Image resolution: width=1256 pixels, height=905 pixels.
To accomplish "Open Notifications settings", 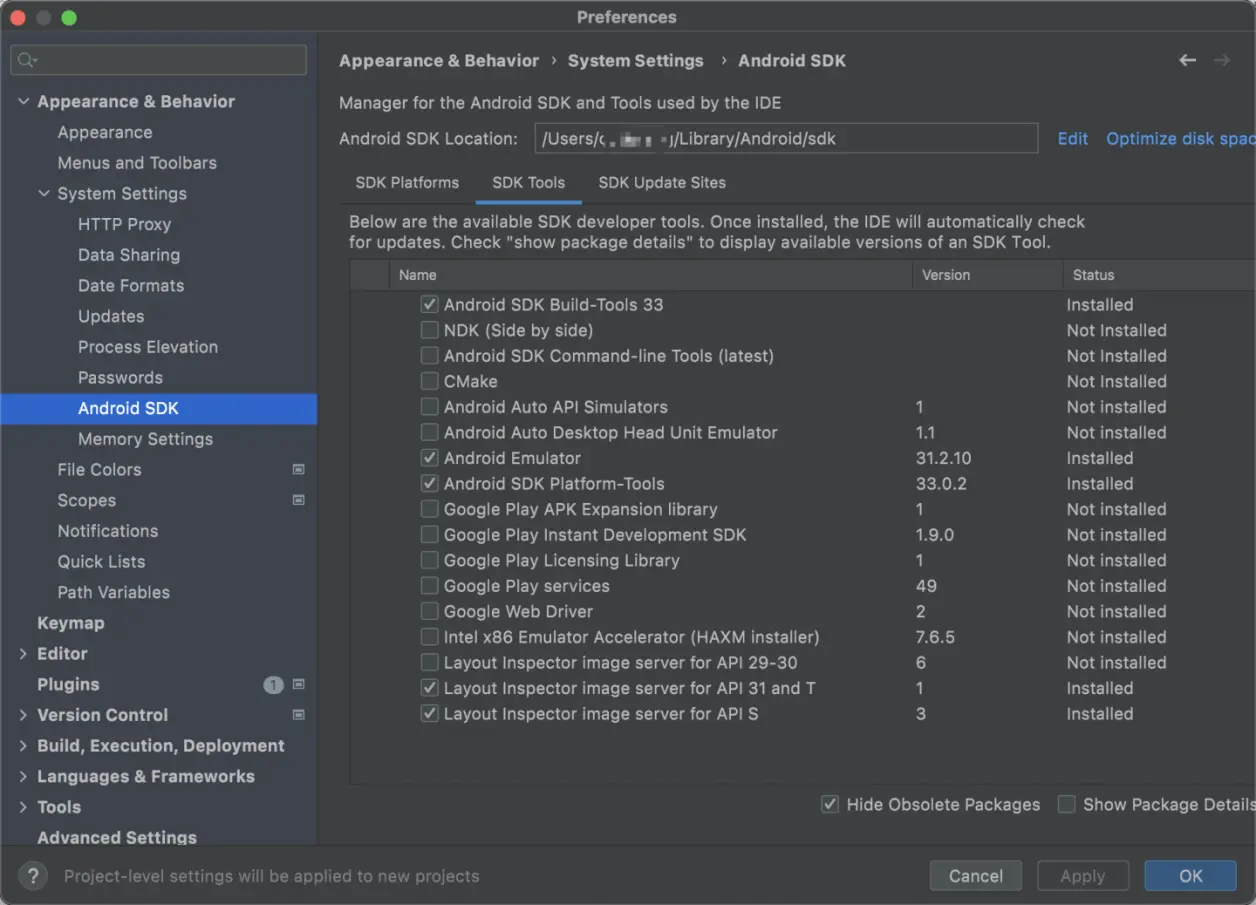I will click(x=108, y=531).
